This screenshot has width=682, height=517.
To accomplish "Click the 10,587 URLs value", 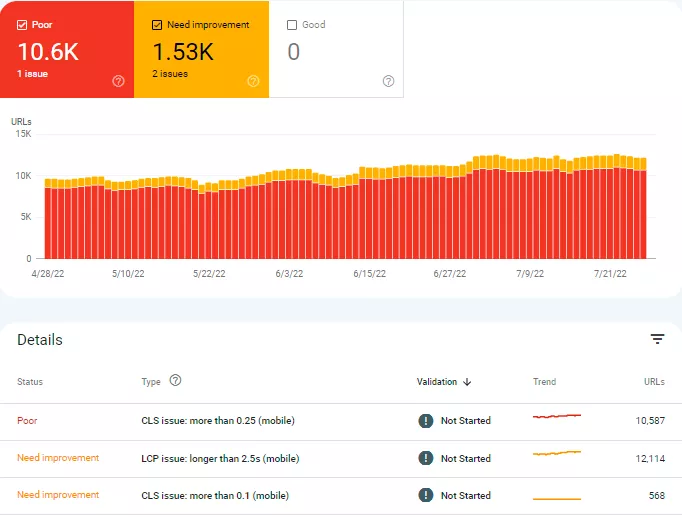I will tap(650, 420).
